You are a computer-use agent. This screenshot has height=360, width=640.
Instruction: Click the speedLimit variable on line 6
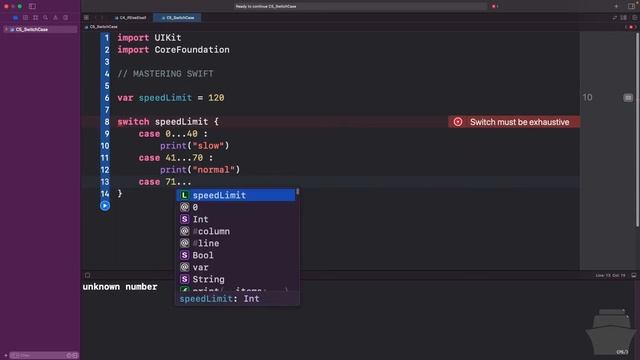[165, 98]
